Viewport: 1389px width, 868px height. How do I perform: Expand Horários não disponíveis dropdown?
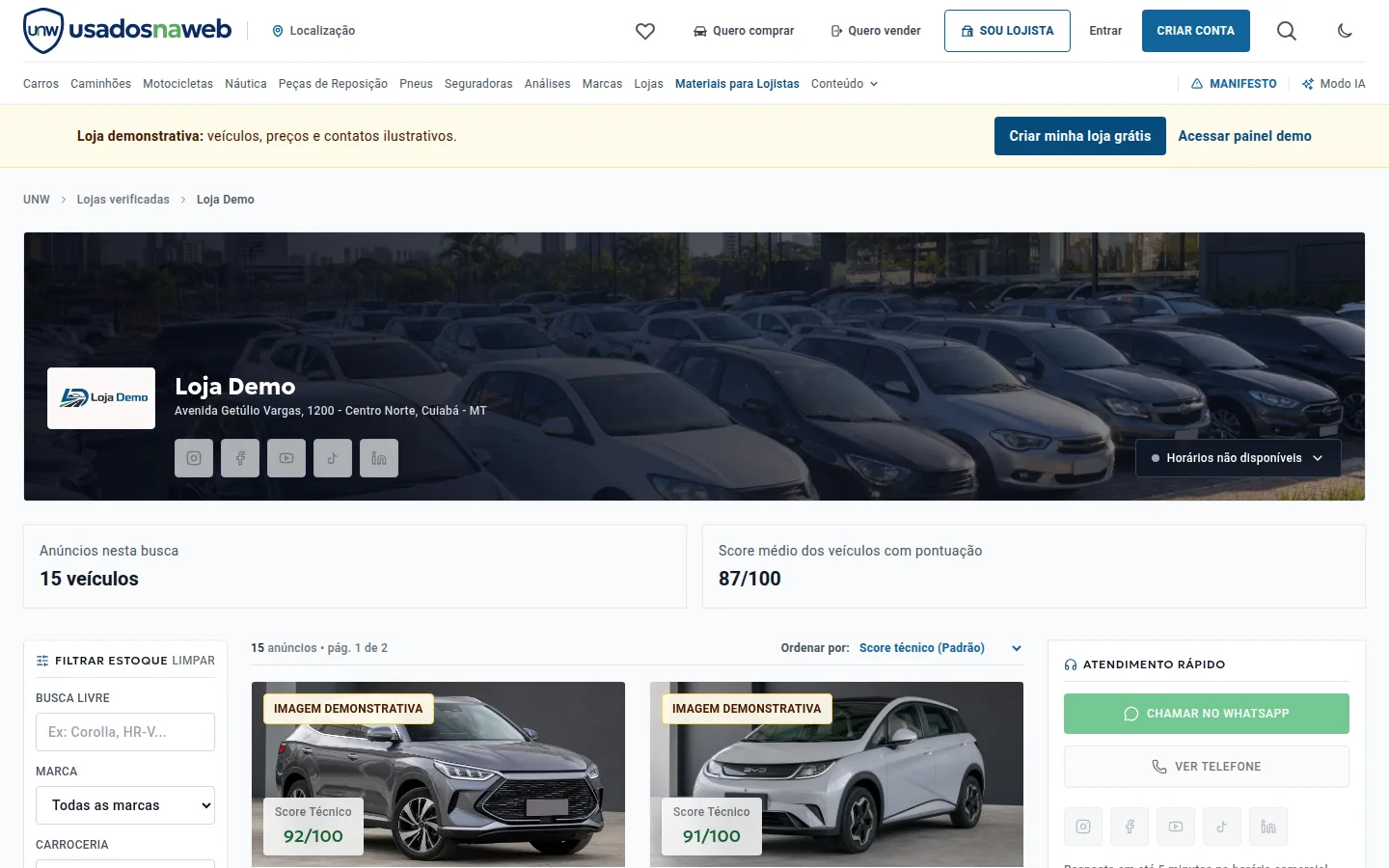(1238, 458)
